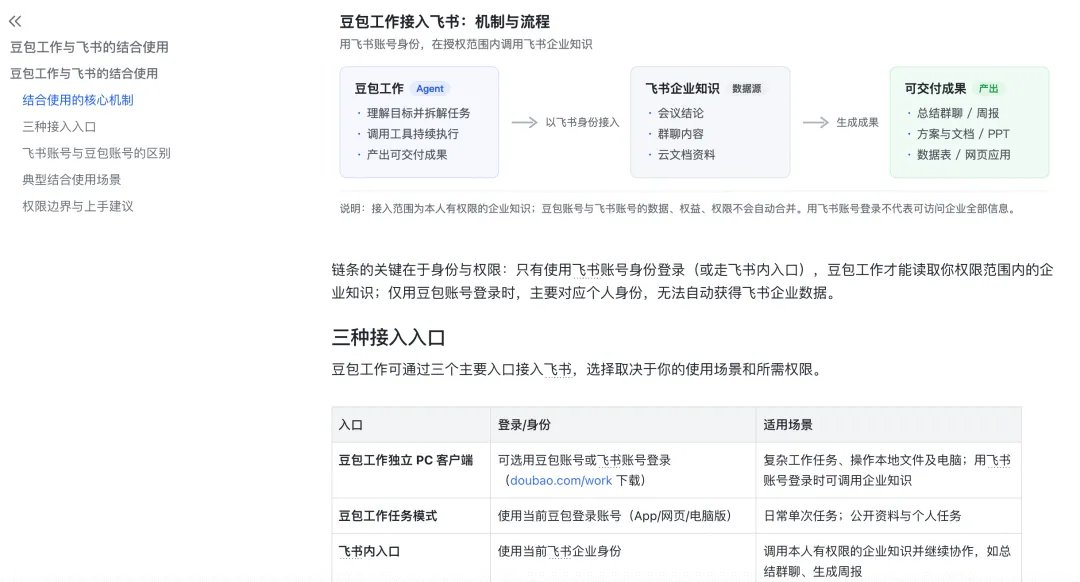The width and height of the screenshot is (1080, 582).
Task: Click the 豆包工作接入飞书：机制与流程 diagram title
Action: point(444,22)
